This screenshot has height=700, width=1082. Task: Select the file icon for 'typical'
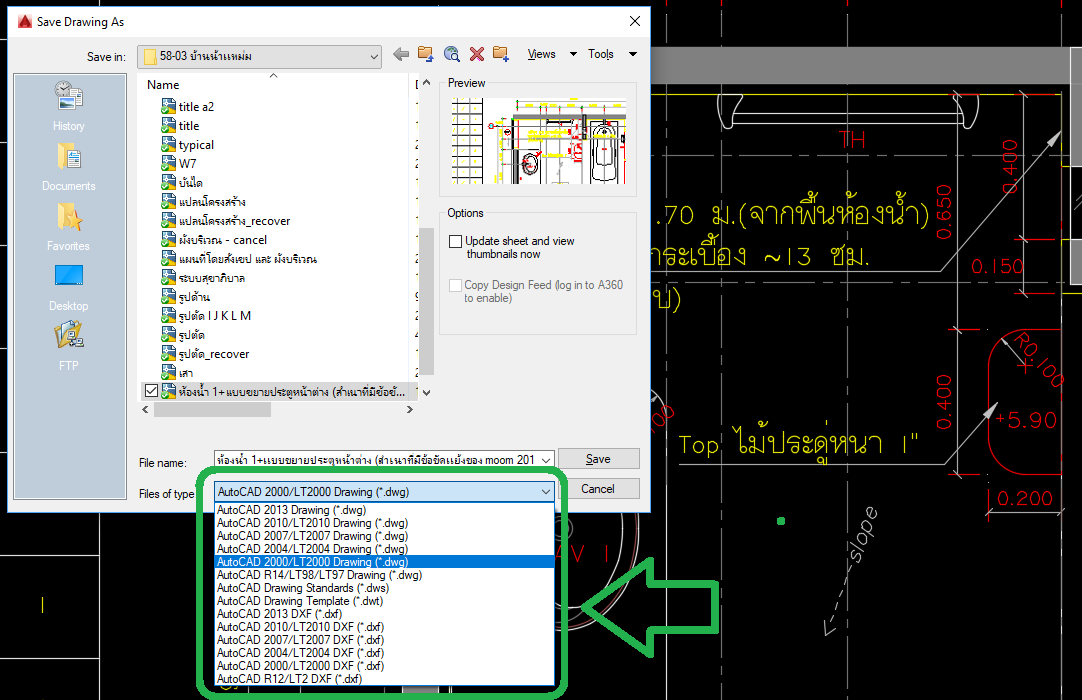click(168, 144)
